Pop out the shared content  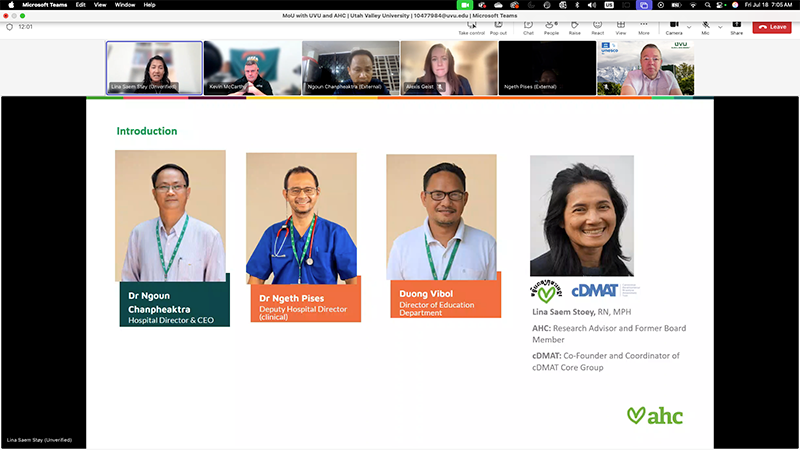click(496, 25)
